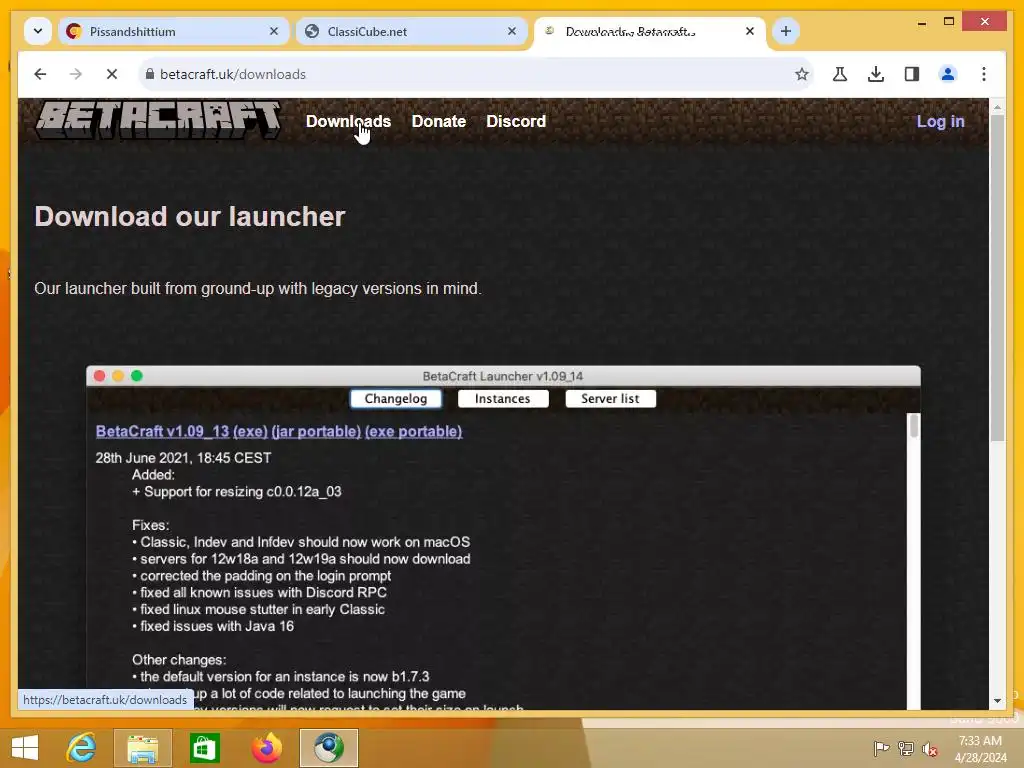
Task: Open the Downloads nav link
Action: click(x=348, y=121)
